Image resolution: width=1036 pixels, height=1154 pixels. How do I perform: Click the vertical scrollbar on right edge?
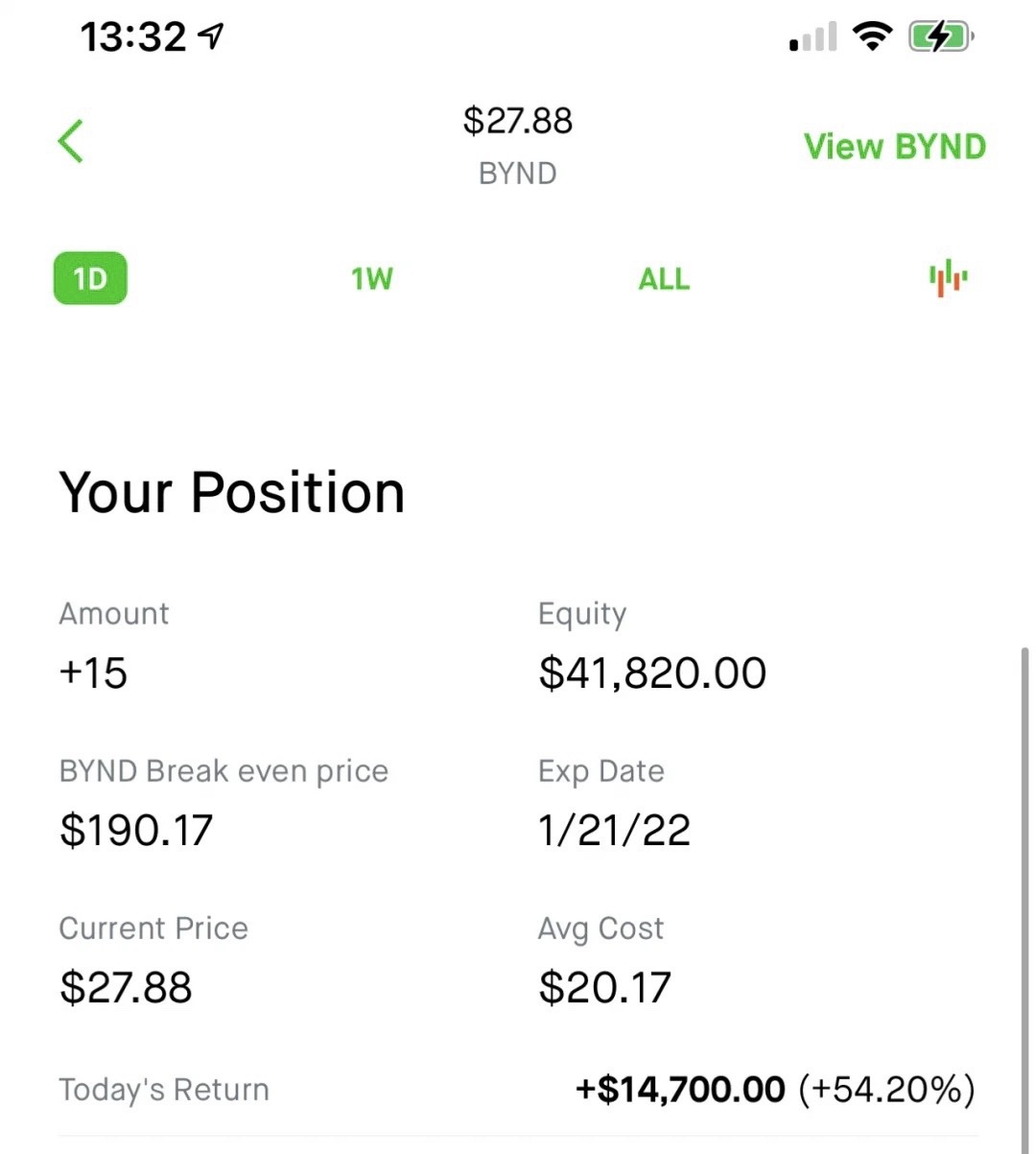tap(1024, 863)
